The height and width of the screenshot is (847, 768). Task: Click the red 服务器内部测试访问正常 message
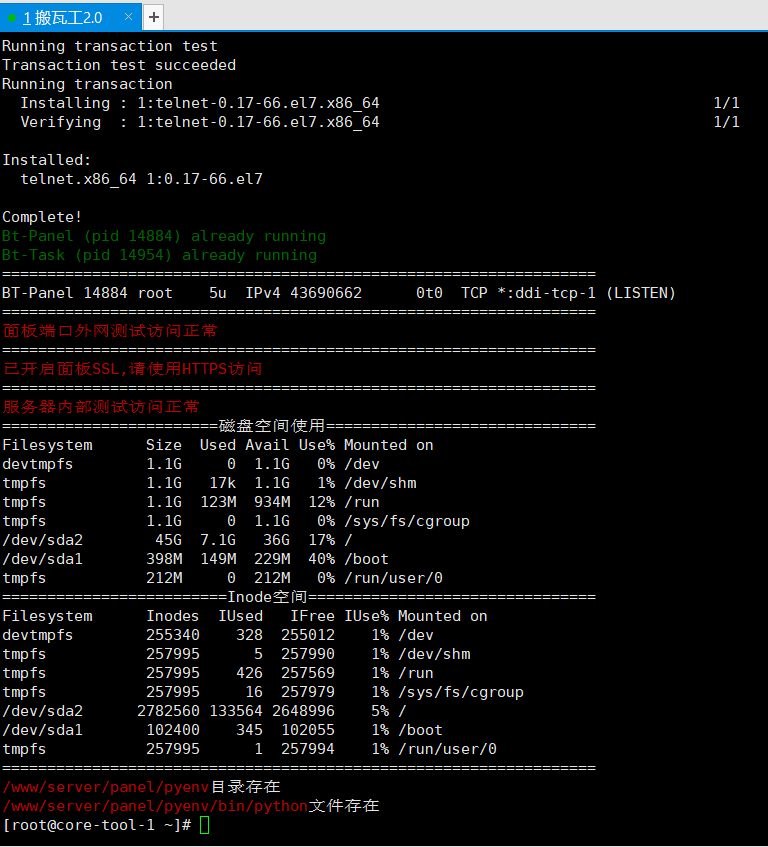point(101,407)
